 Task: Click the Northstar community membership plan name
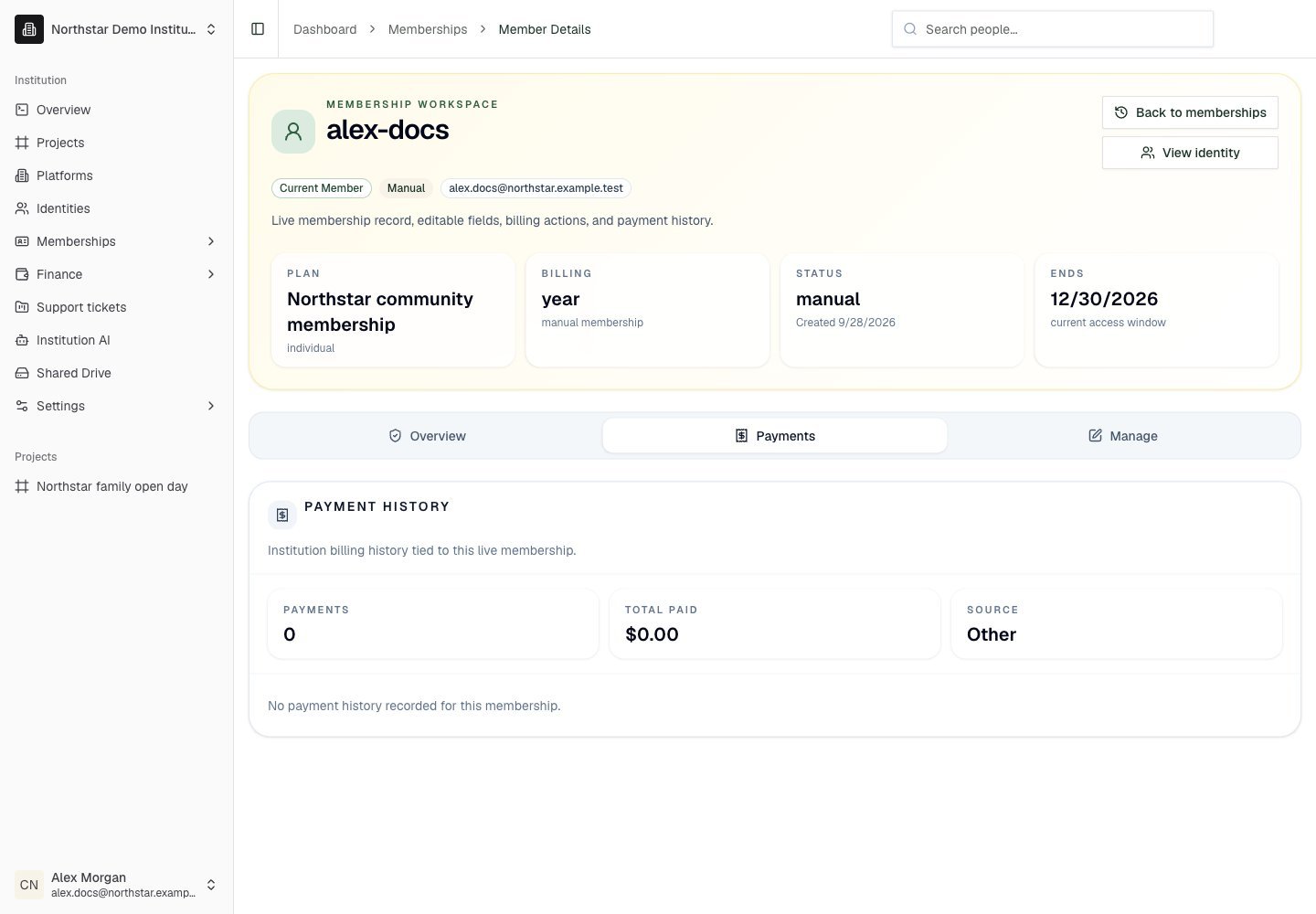(380, 312)
